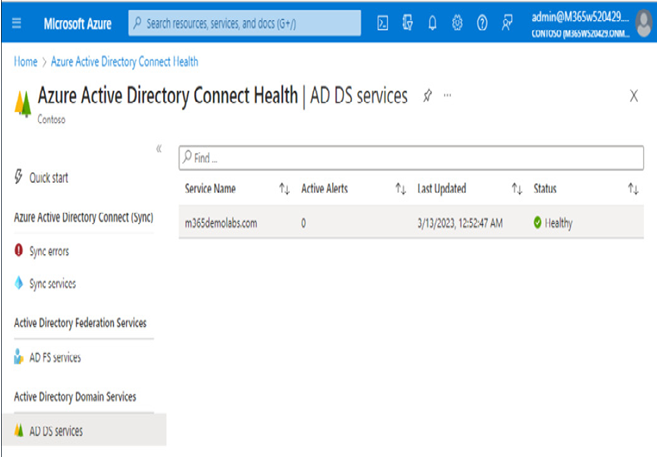
Task: Launch the Cloud Shell icon
Action: [382, 23]
